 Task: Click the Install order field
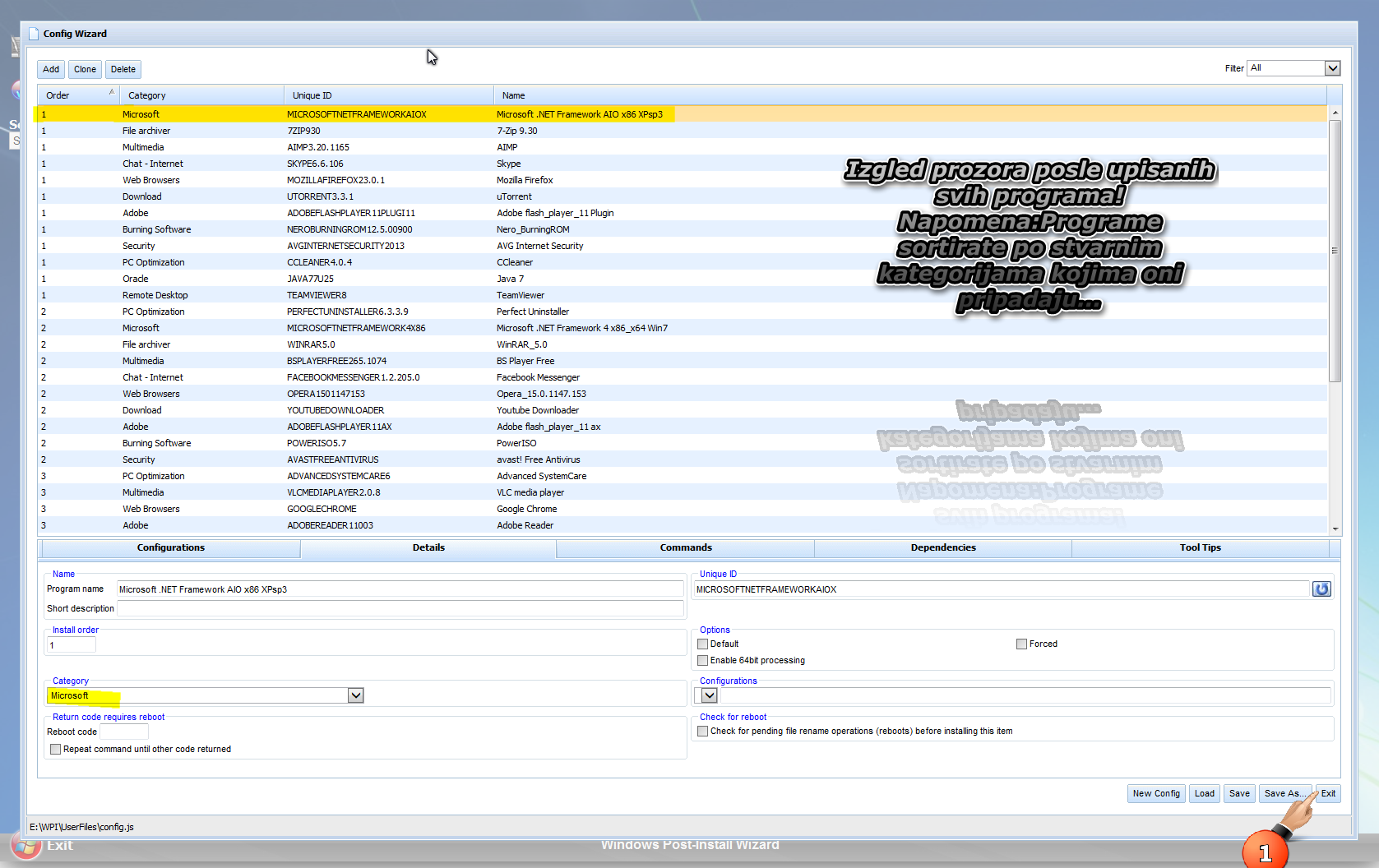pyautogui.click(x=71, y=645)
